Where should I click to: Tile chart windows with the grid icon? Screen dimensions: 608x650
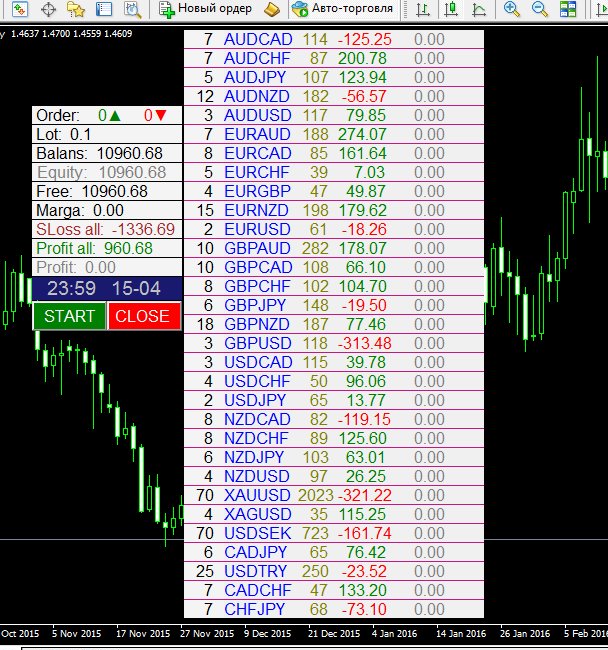pos(567,9)
